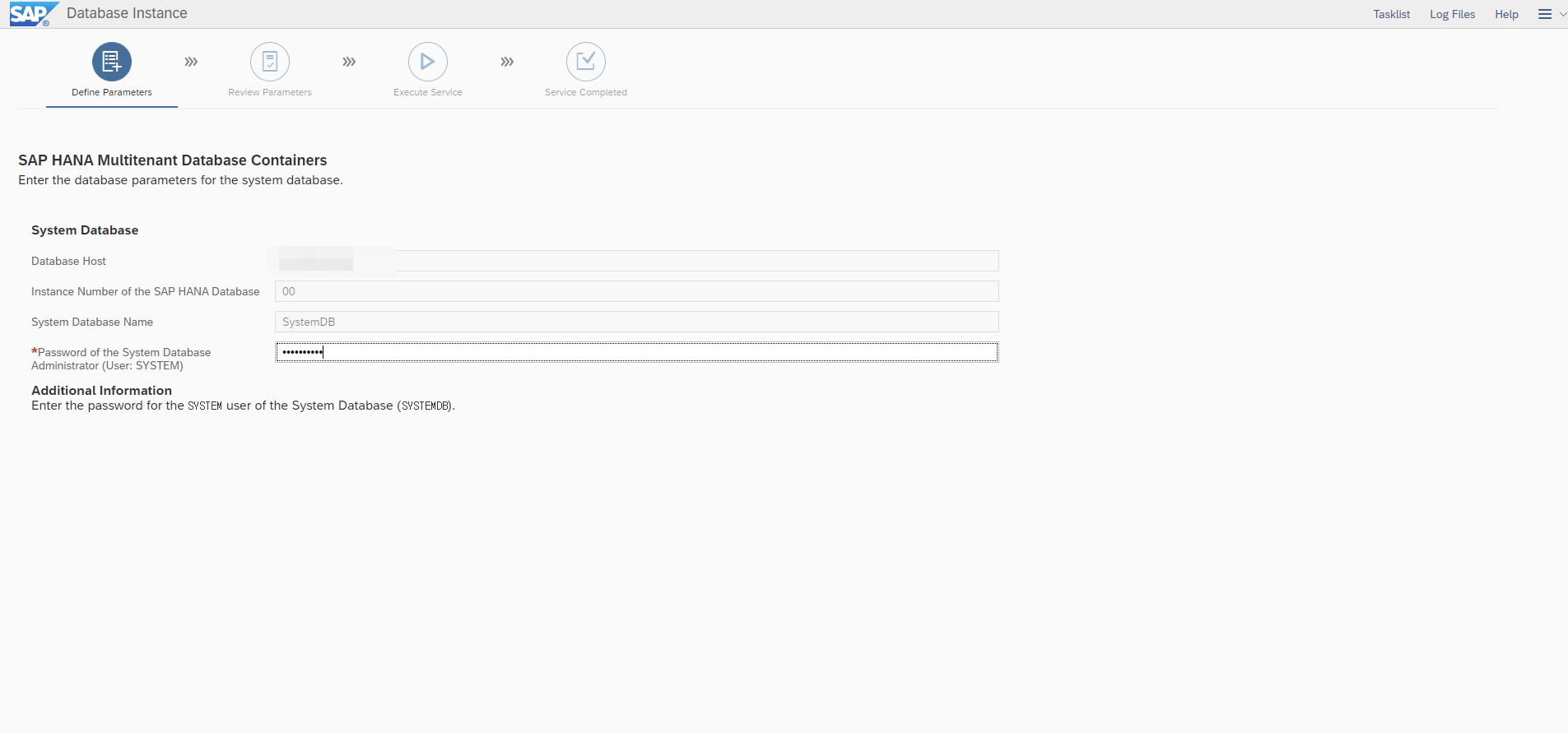1568x733 pixels.
Task: Open the hamburger menu icon
Action: [1545, 14]
